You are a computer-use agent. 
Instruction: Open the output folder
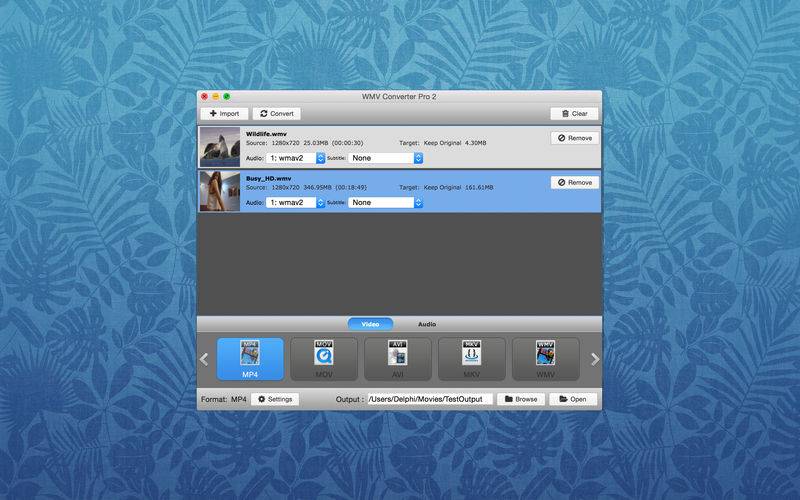pos(573,399)
